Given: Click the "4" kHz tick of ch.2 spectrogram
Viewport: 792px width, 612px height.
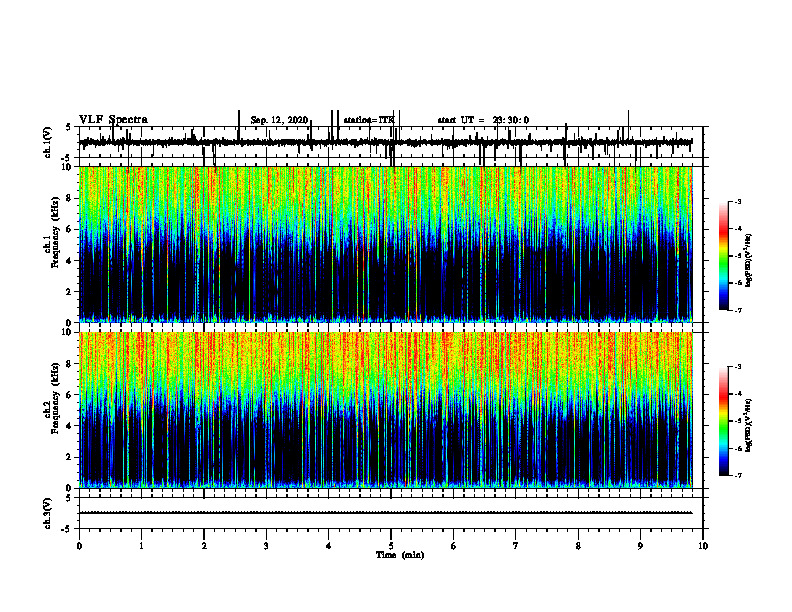Looking at the screenshot, I should (70, 426).
